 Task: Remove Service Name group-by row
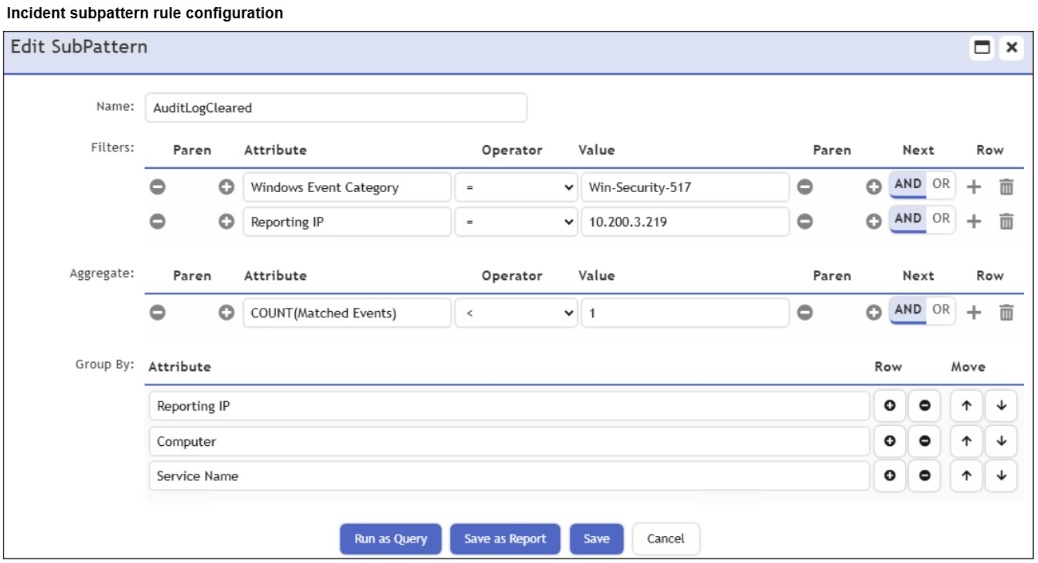(924, 476)
